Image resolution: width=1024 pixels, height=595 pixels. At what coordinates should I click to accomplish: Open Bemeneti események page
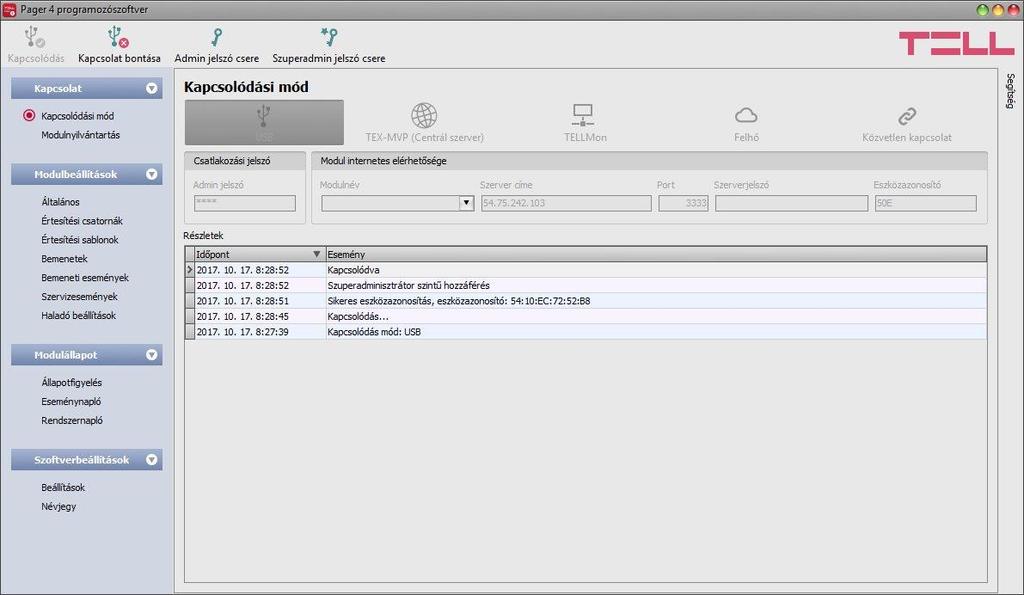(85, 278)
